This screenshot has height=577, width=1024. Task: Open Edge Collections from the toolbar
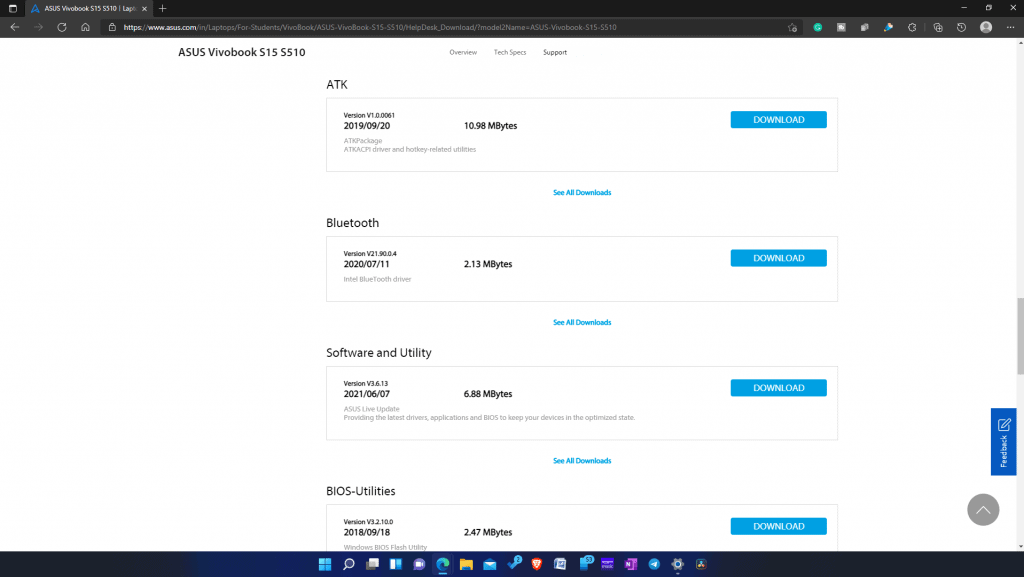click(x=938, y=27)
